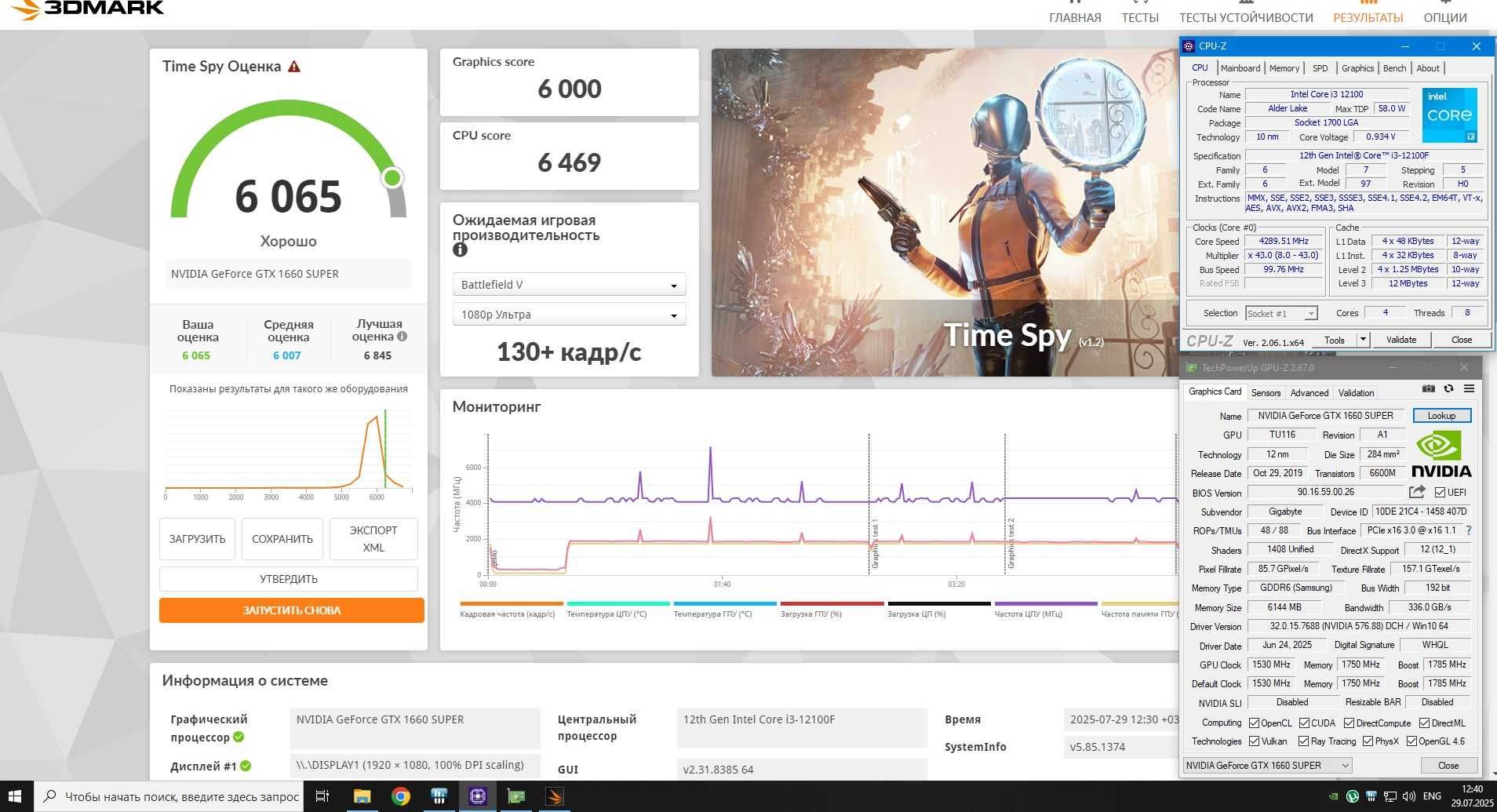This screenshot has height=812, width=1497.
Task: Click ЭКСПОРТ XML button
Action: 373,539
